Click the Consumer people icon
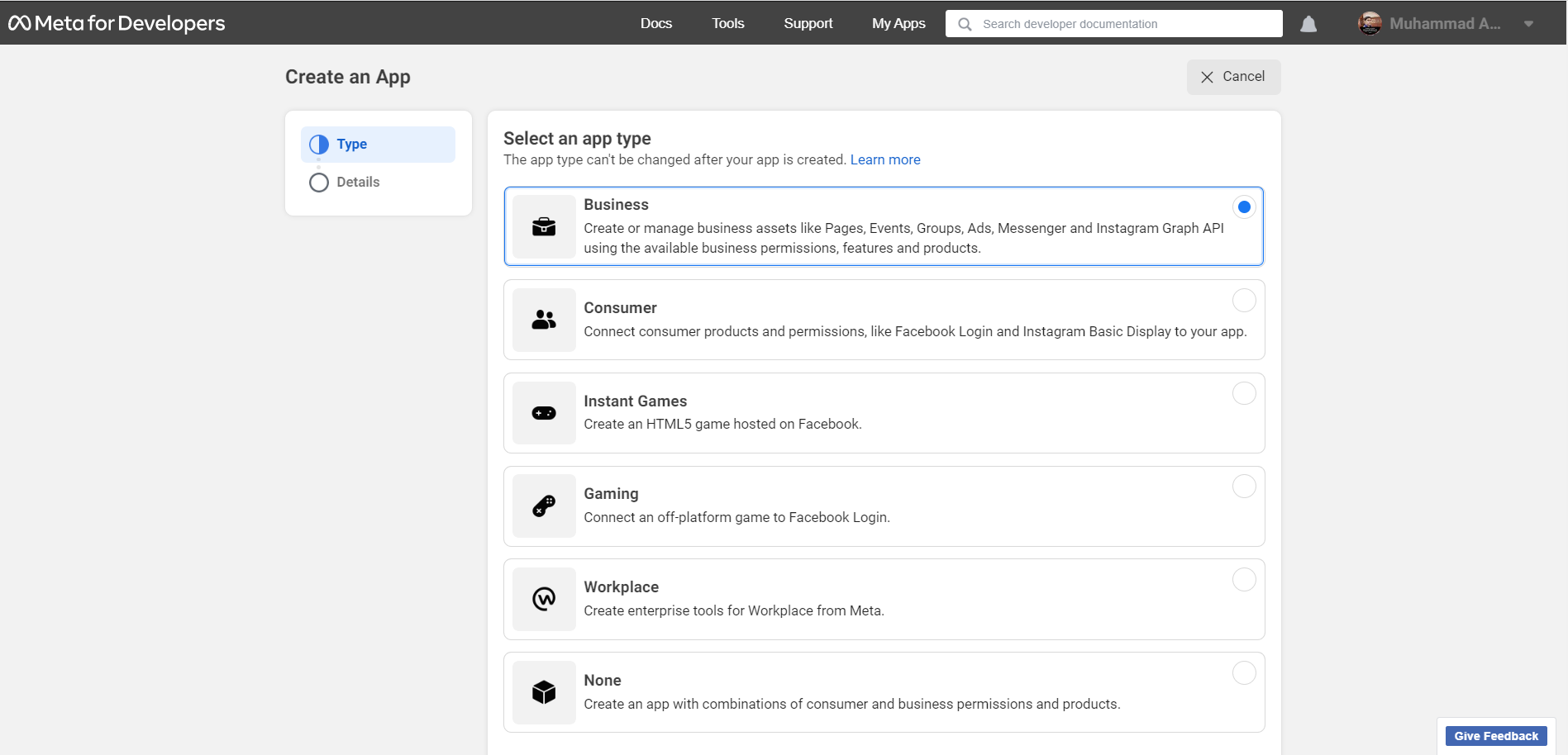This screenshot has height=755, width=1568. pos(544,320)
